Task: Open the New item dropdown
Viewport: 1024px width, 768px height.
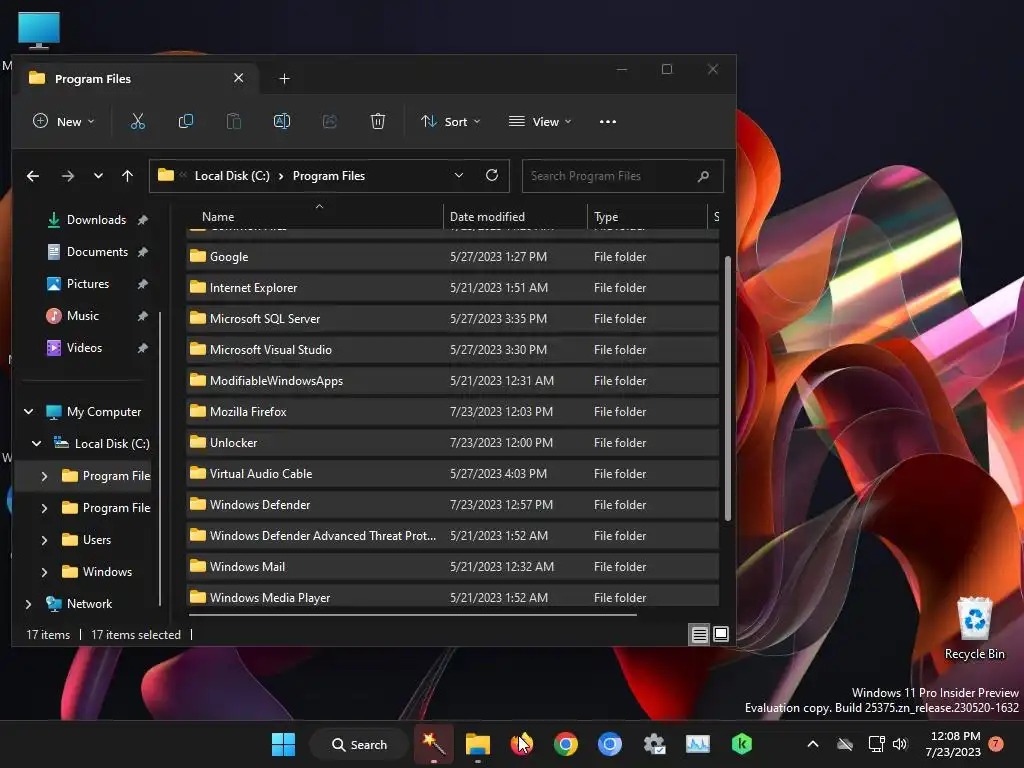Action: [x=63, y=121]
